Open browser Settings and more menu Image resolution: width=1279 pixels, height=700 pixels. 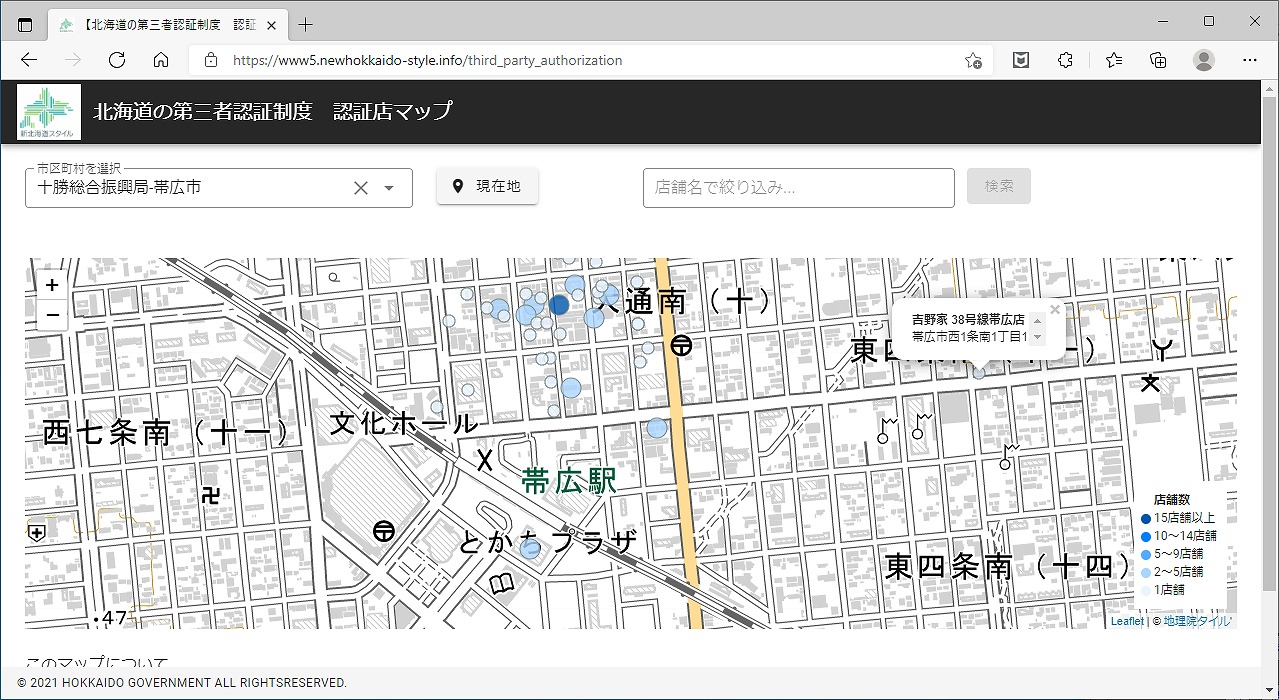1250,60
